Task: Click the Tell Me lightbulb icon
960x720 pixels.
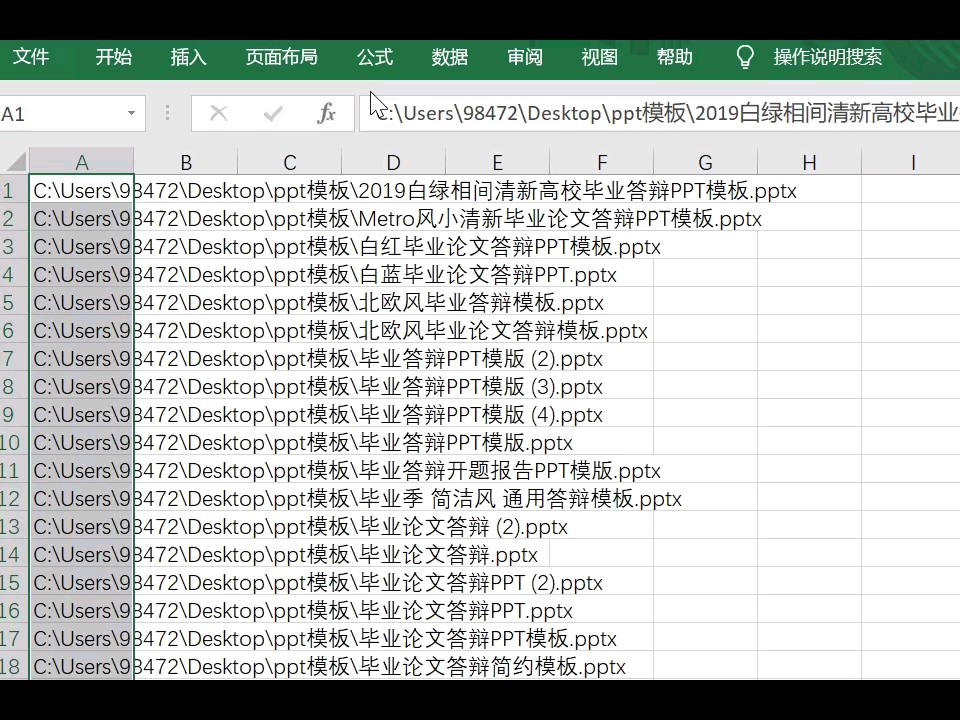Action: [x=745, y=57]
